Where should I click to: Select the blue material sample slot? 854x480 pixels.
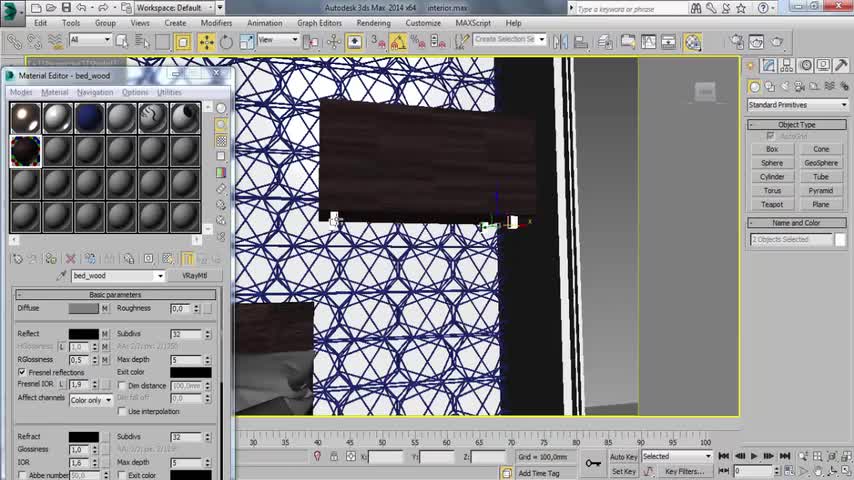point(89,118)
